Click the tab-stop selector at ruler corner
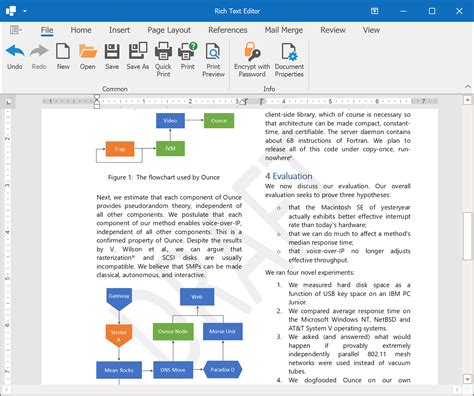Screen dimensions: 474x396 click(8, 102)
